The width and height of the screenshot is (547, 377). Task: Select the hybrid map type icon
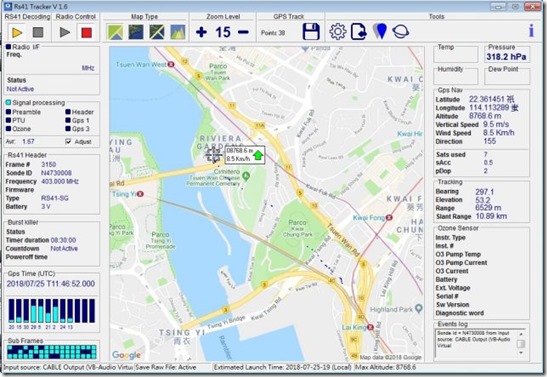click(157, 32)
